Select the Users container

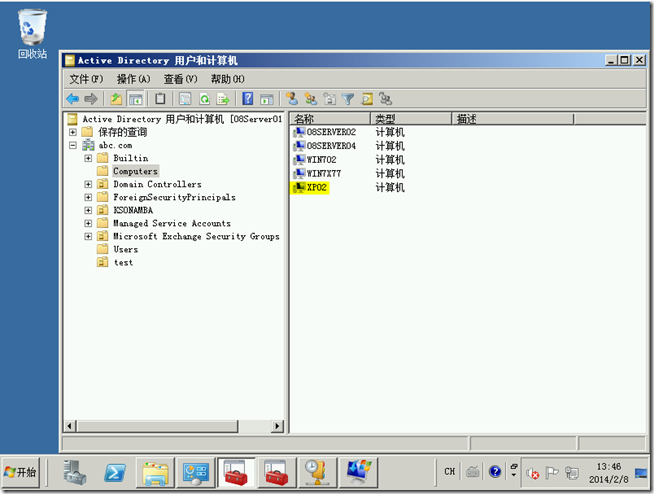tap(126, 250)
